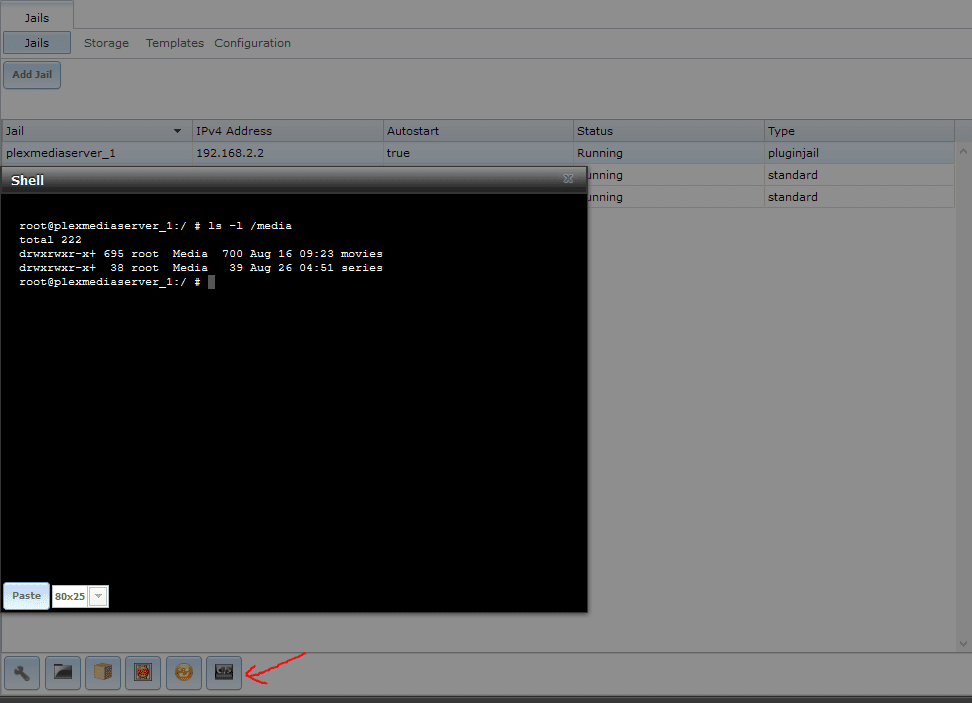Image resolution: width=972 pixels, height=703 pixels.
Task: Click the true autostart cell
Action: [478, 153]
